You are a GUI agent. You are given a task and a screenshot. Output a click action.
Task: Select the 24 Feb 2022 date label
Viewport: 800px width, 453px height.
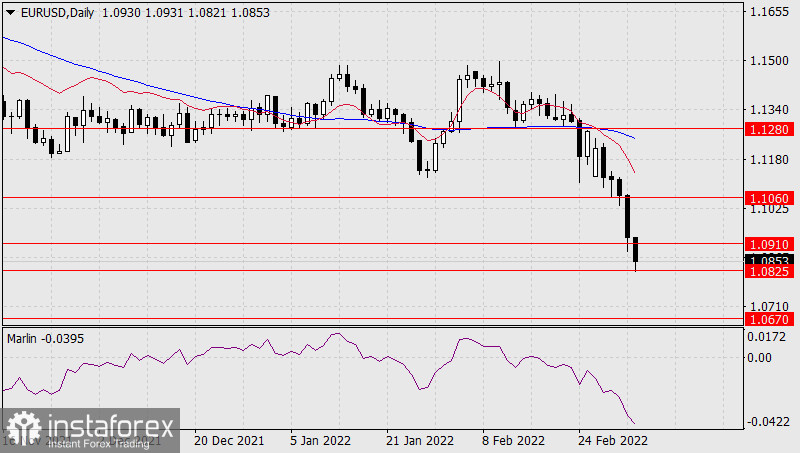614,441
